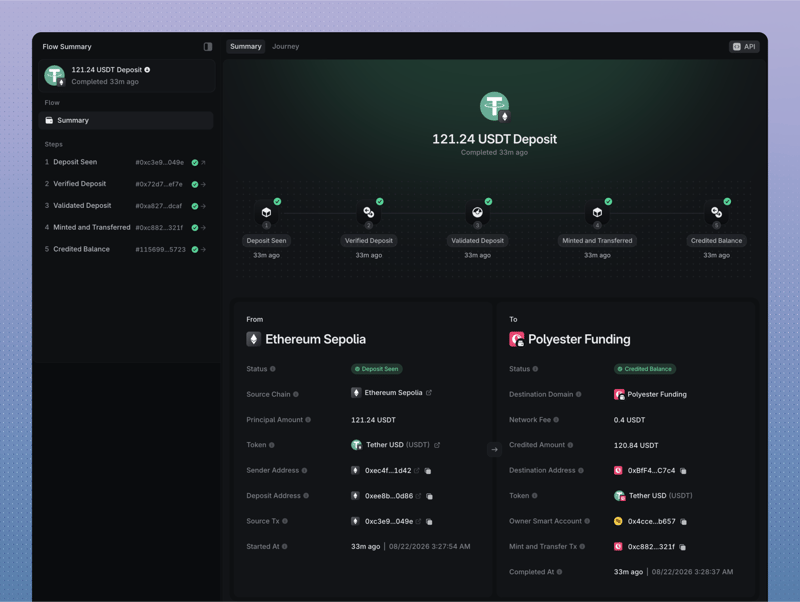Click the Deposit Seen timeline label
This screenshot has width=800, height=602.
266,241
